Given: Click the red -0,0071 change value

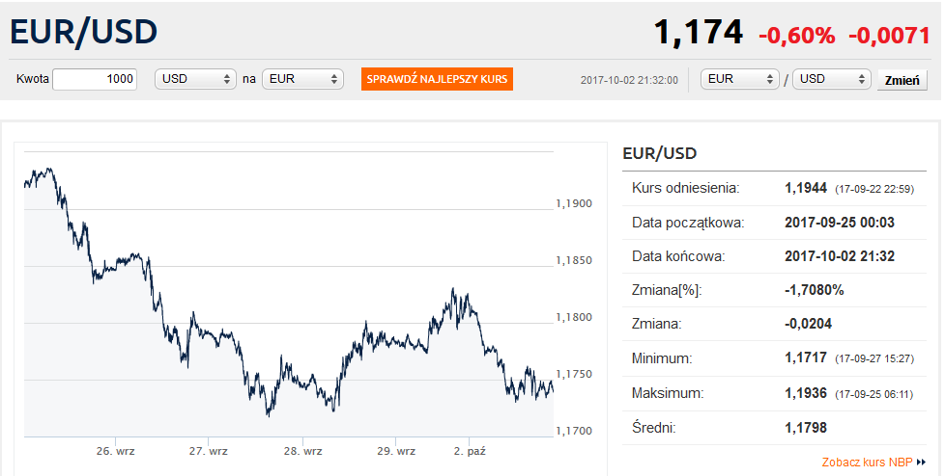Looking at the screenshot, I should 889,35.
